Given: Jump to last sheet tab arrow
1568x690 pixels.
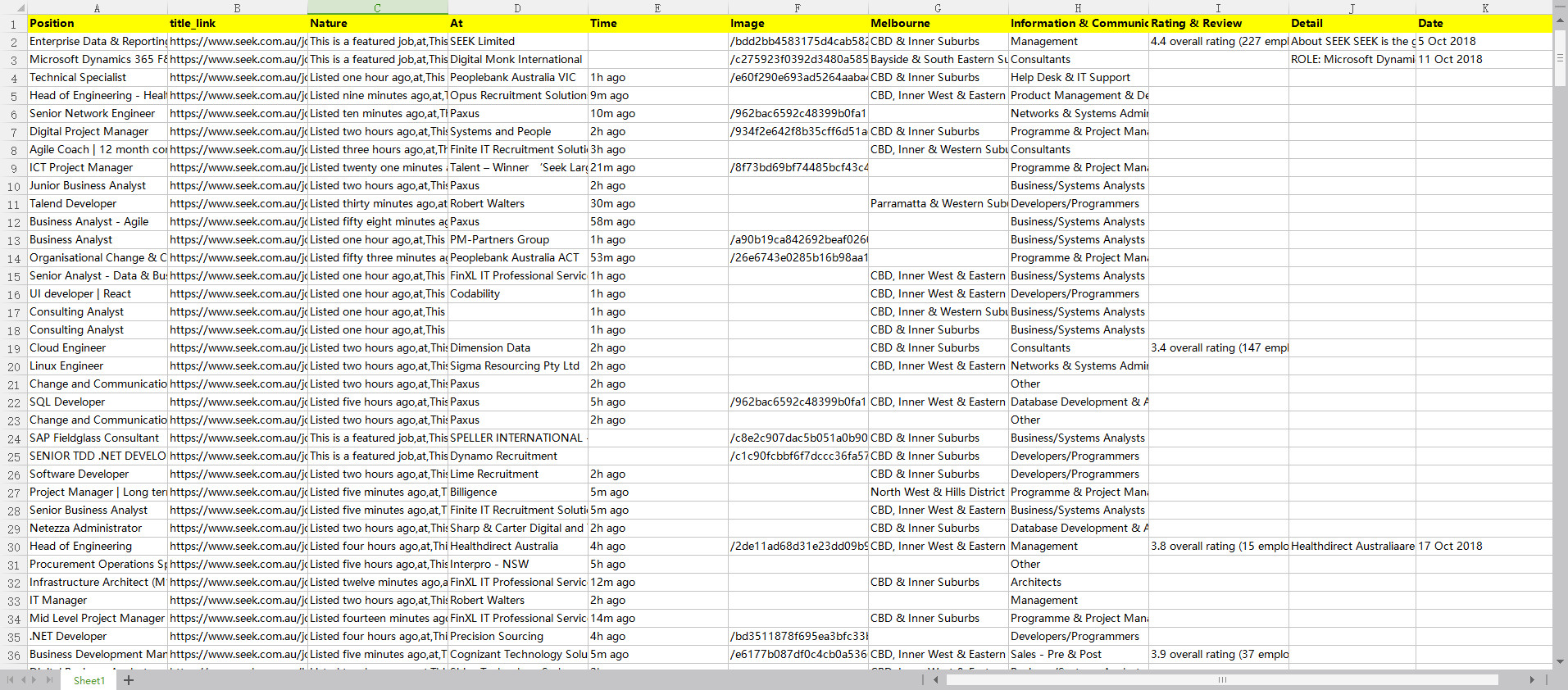Looking at the screenshot, I should (49, 680).
